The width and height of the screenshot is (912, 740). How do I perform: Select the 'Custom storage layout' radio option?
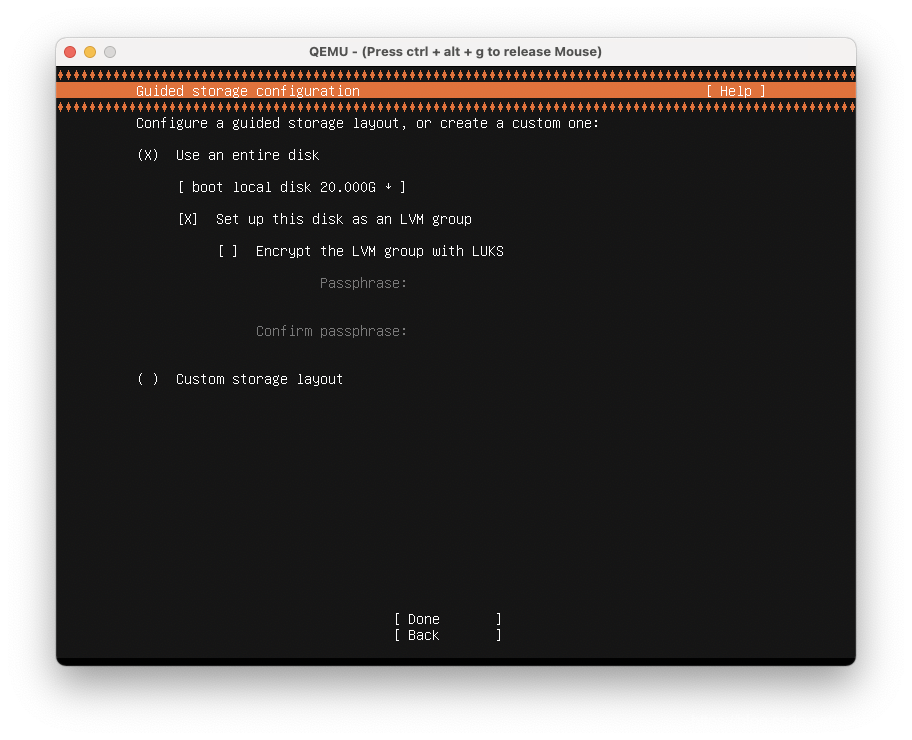(148, 379)
